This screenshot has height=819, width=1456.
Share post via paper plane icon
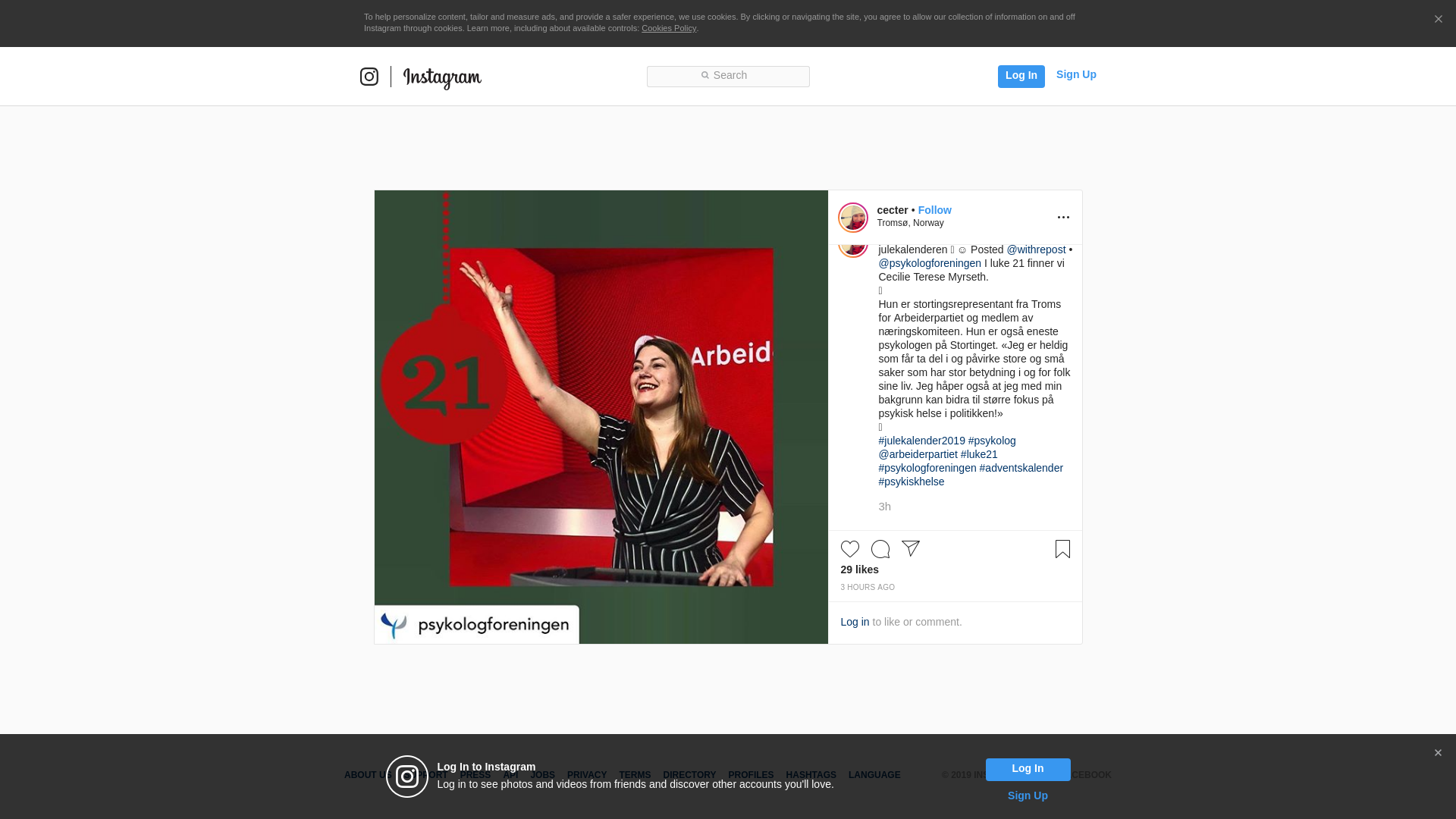click(x=910, y=548)
